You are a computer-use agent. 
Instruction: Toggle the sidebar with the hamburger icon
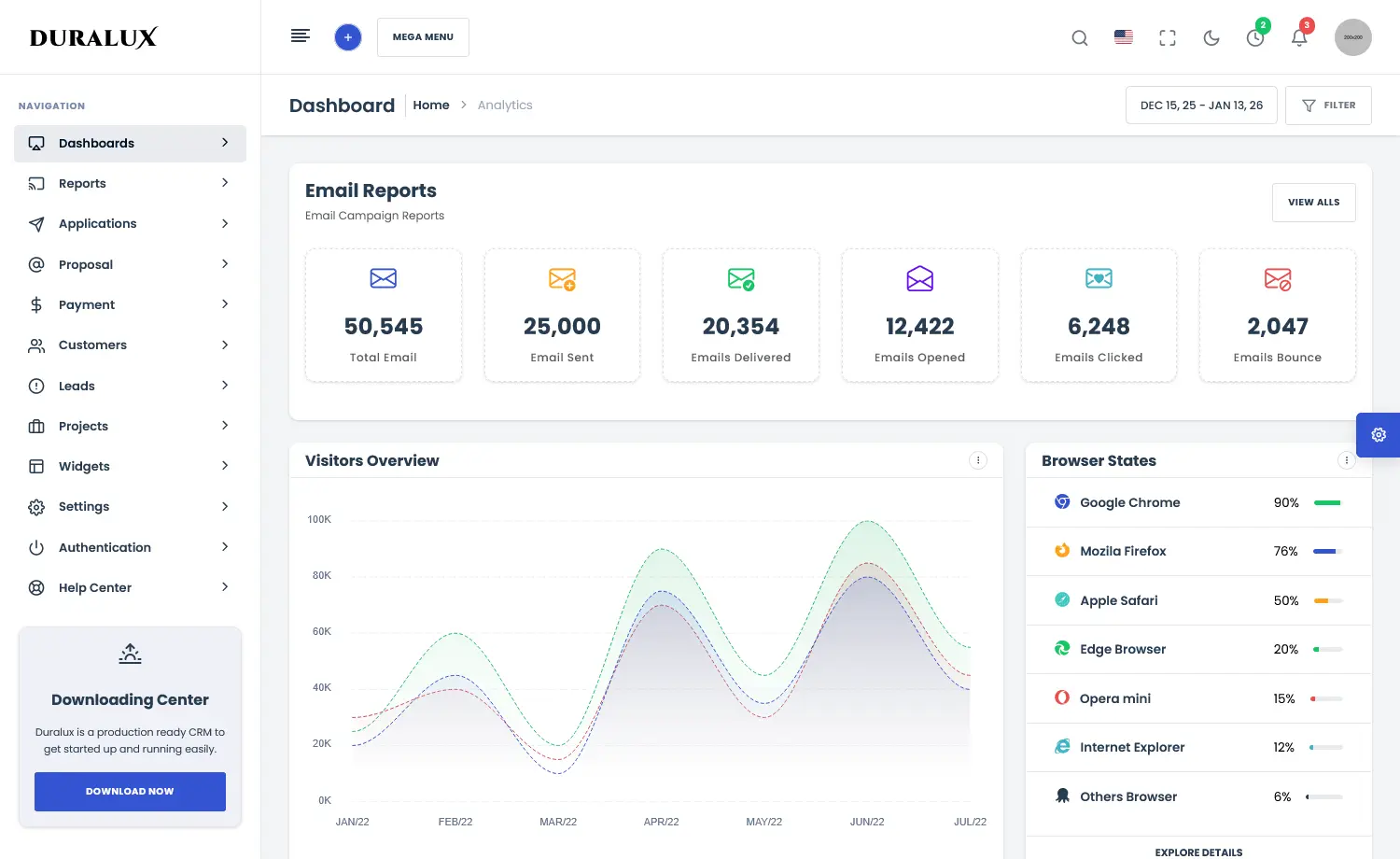[x=300, y=35]
